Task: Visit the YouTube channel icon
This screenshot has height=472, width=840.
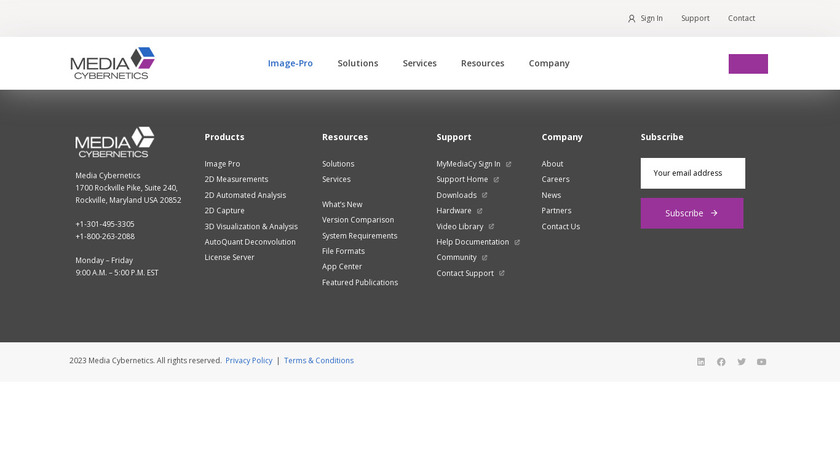Action: 762,362
